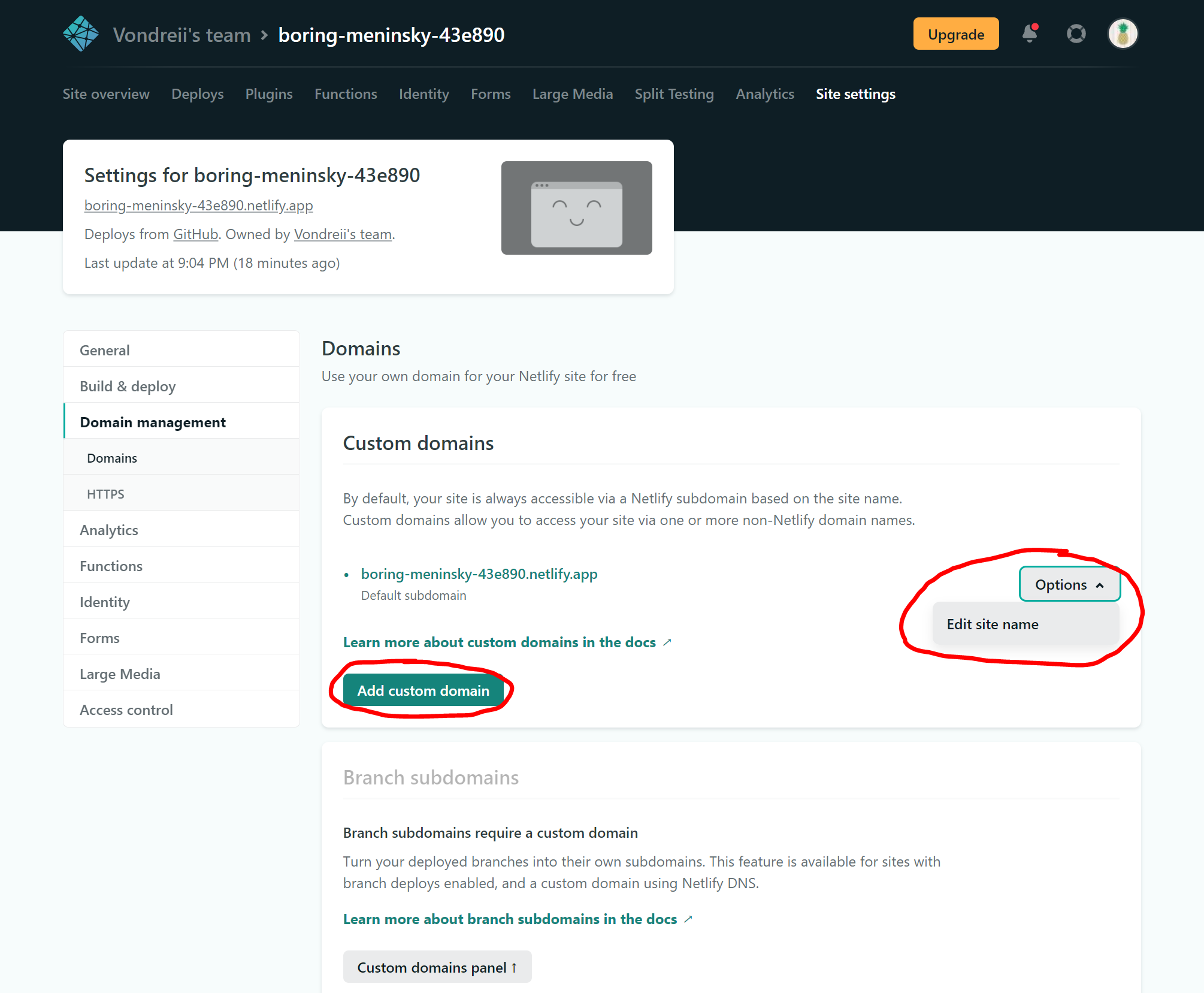Viewport: 1204px width, 993px height.
Task: Click the 'Branch subdomains' heading
Action: (431, 777)
